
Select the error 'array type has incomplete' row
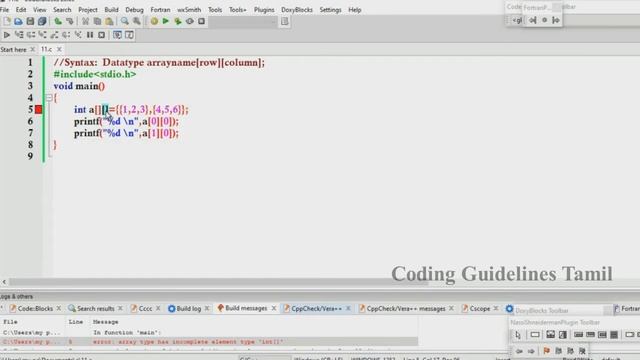point(209,342)
